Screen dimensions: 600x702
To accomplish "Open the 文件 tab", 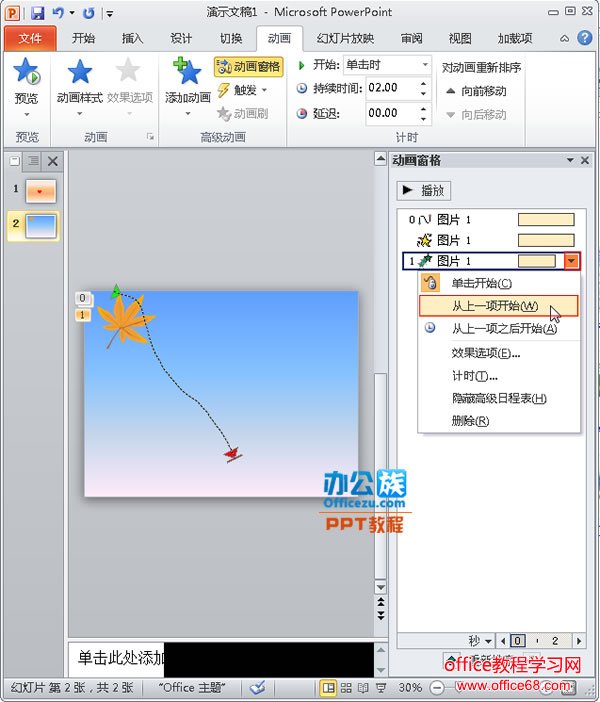I will [x=30, y=39].
